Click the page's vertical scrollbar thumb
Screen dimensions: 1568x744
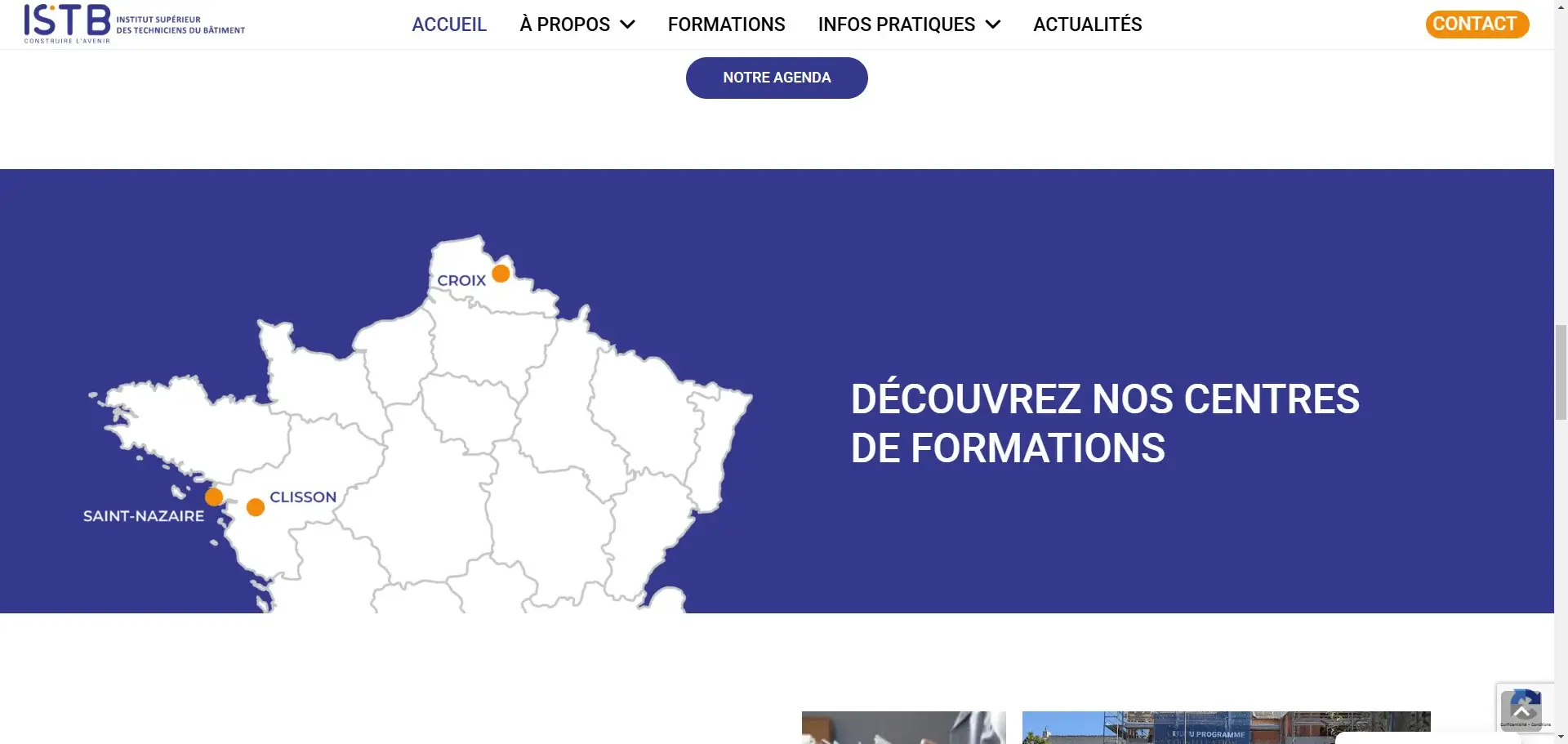1561,372
